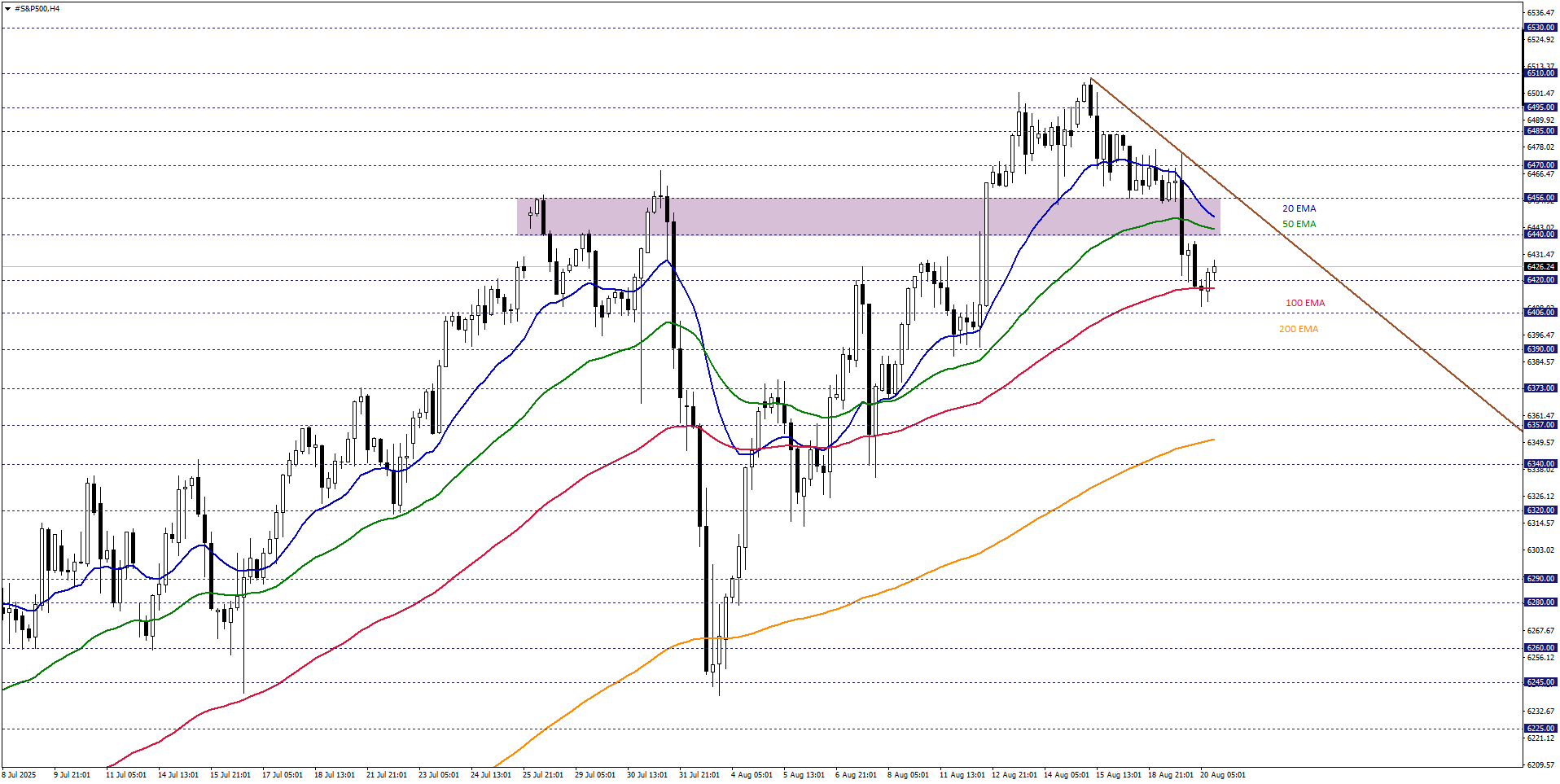Click the 6406.00 horizontal line label
1560x784 pixels.
tap(1540, 313)
